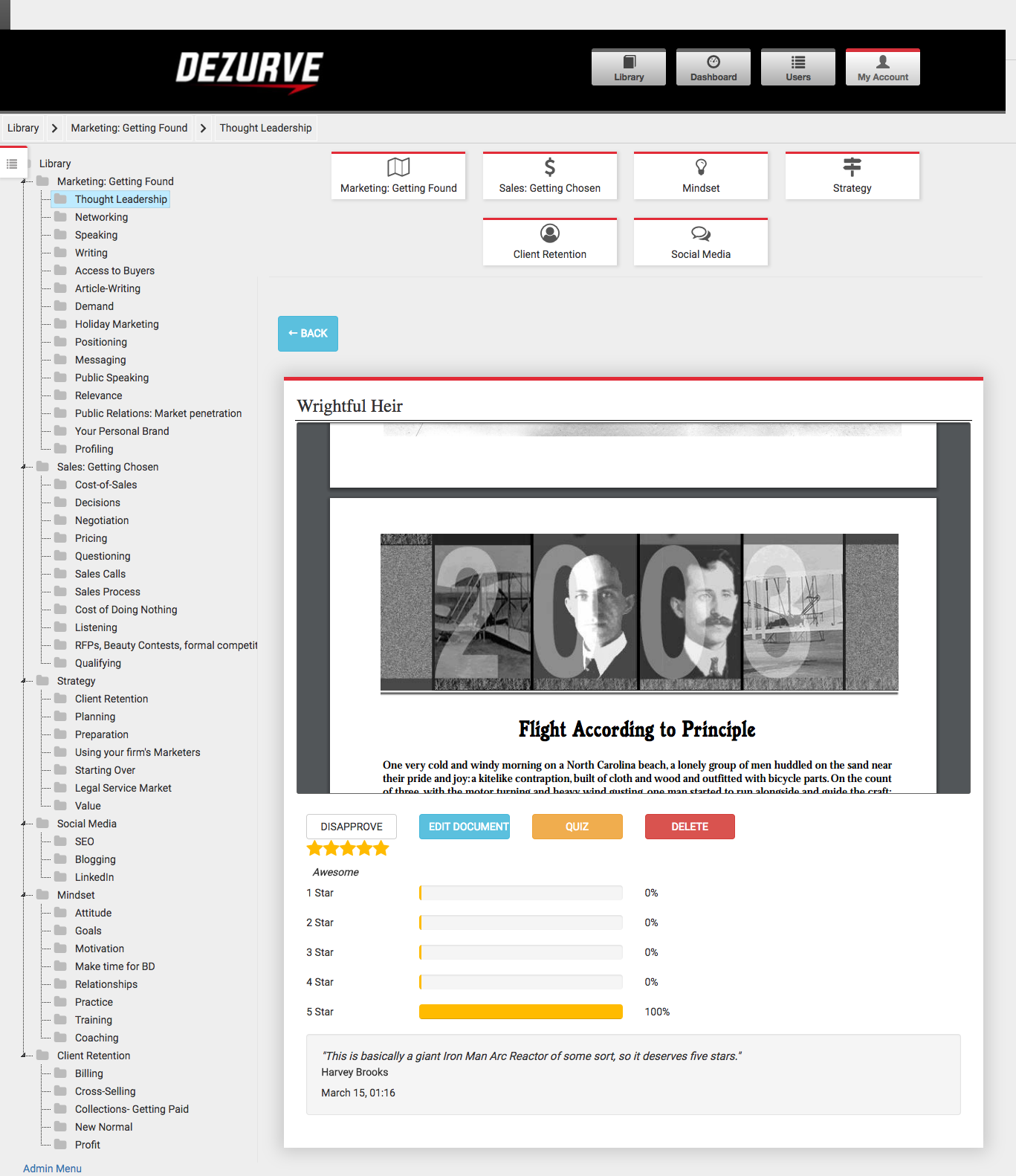Click the Coaching folder icon

click(x=61, y=1037)
